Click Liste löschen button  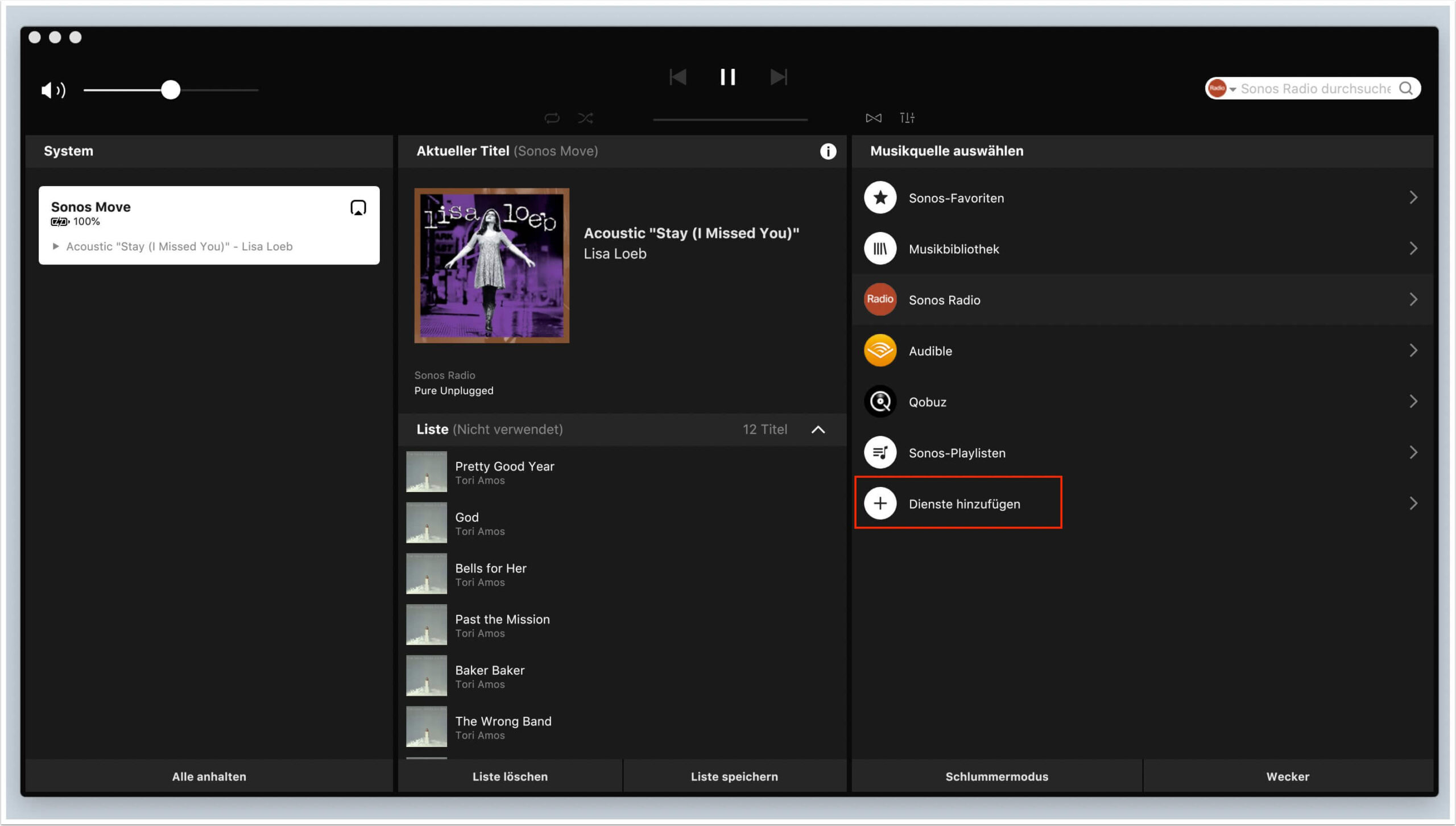510,777
